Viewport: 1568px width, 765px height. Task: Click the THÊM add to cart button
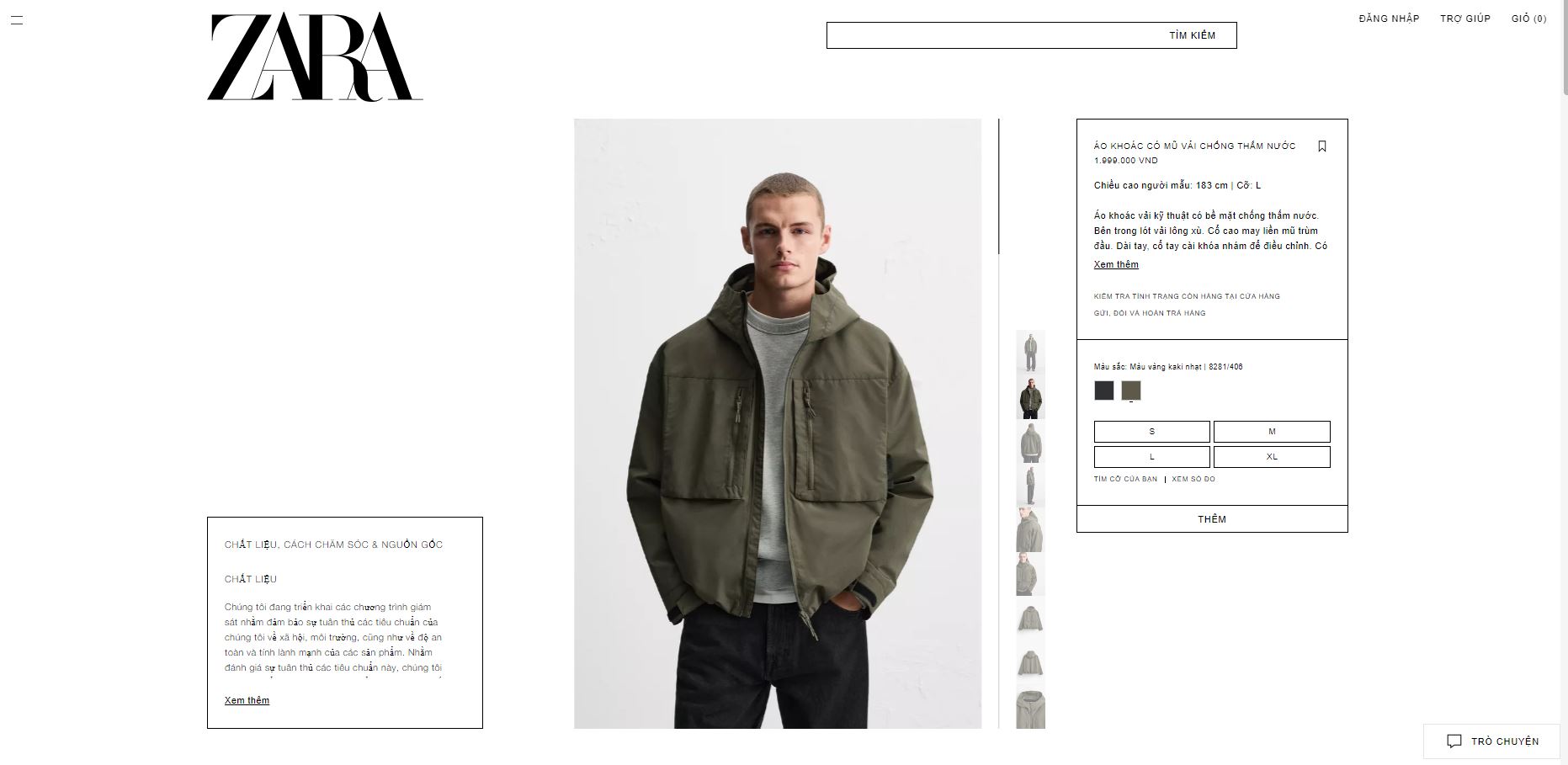click(x=1212, y=519)
